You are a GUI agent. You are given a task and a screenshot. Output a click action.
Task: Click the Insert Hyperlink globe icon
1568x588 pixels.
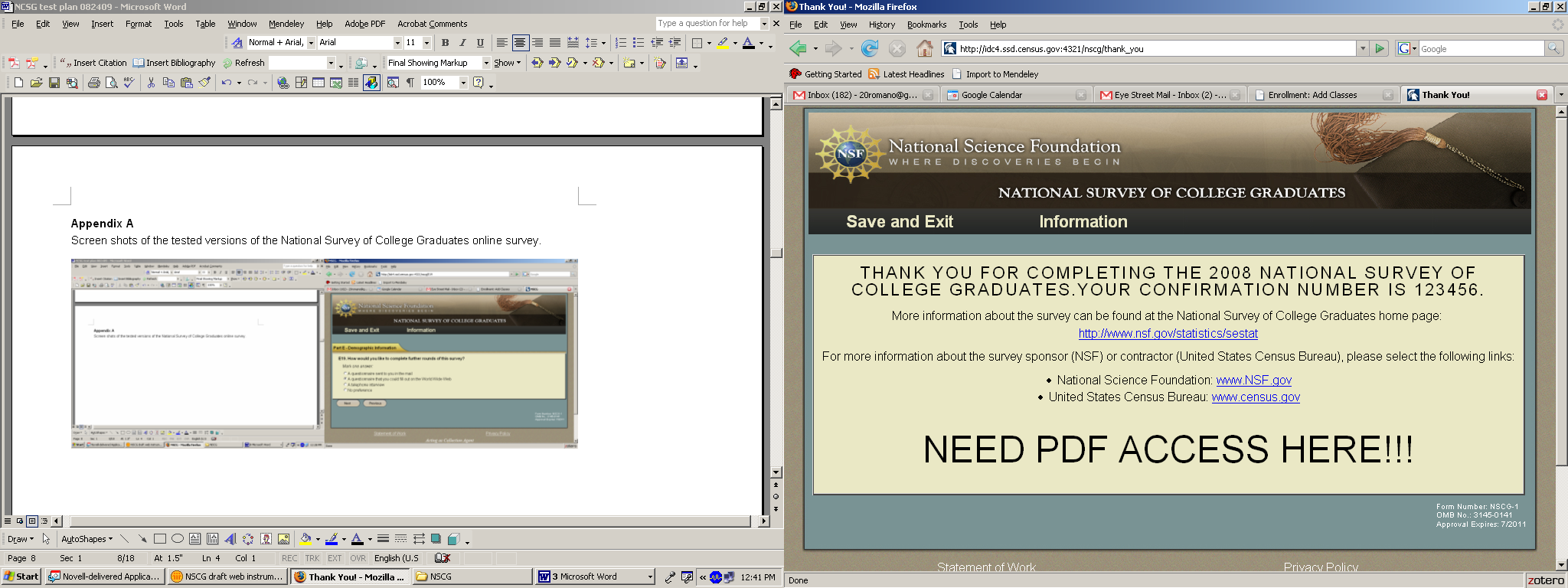click(x=283, y=83)
